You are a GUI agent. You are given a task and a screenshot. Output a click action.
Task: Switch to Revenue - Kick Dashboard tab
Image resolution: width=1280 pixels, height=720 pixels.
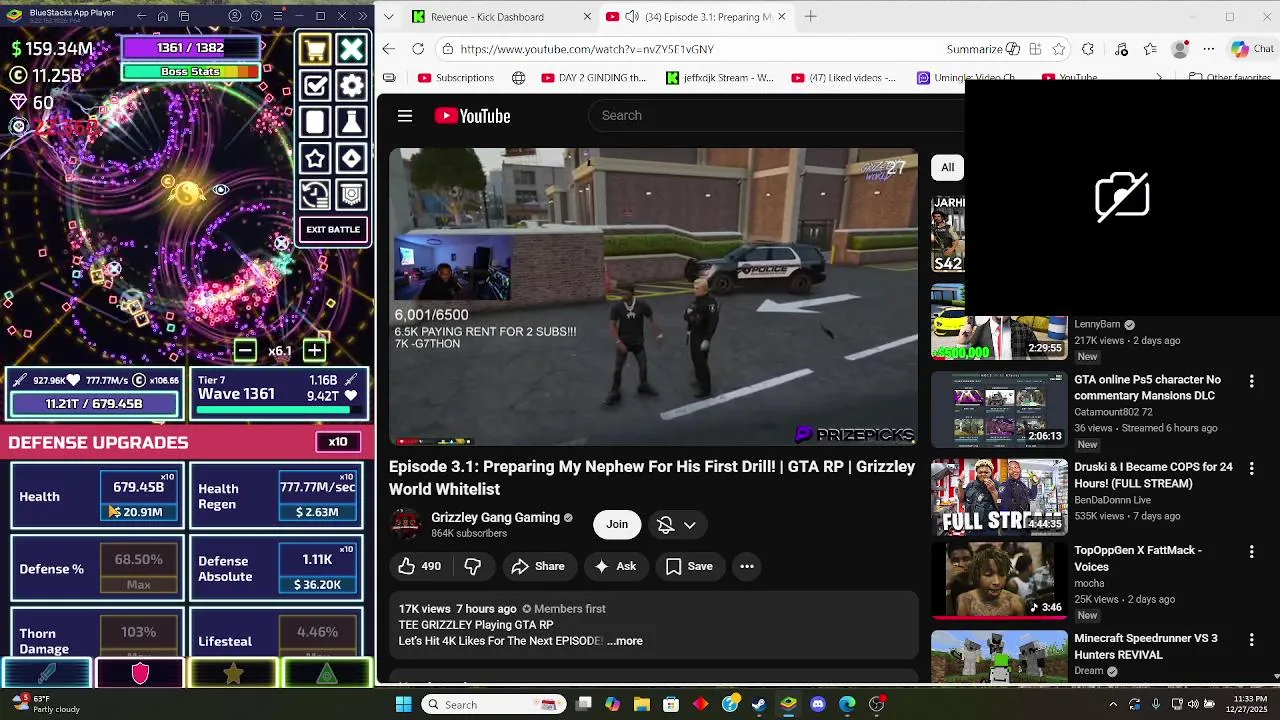487,17
